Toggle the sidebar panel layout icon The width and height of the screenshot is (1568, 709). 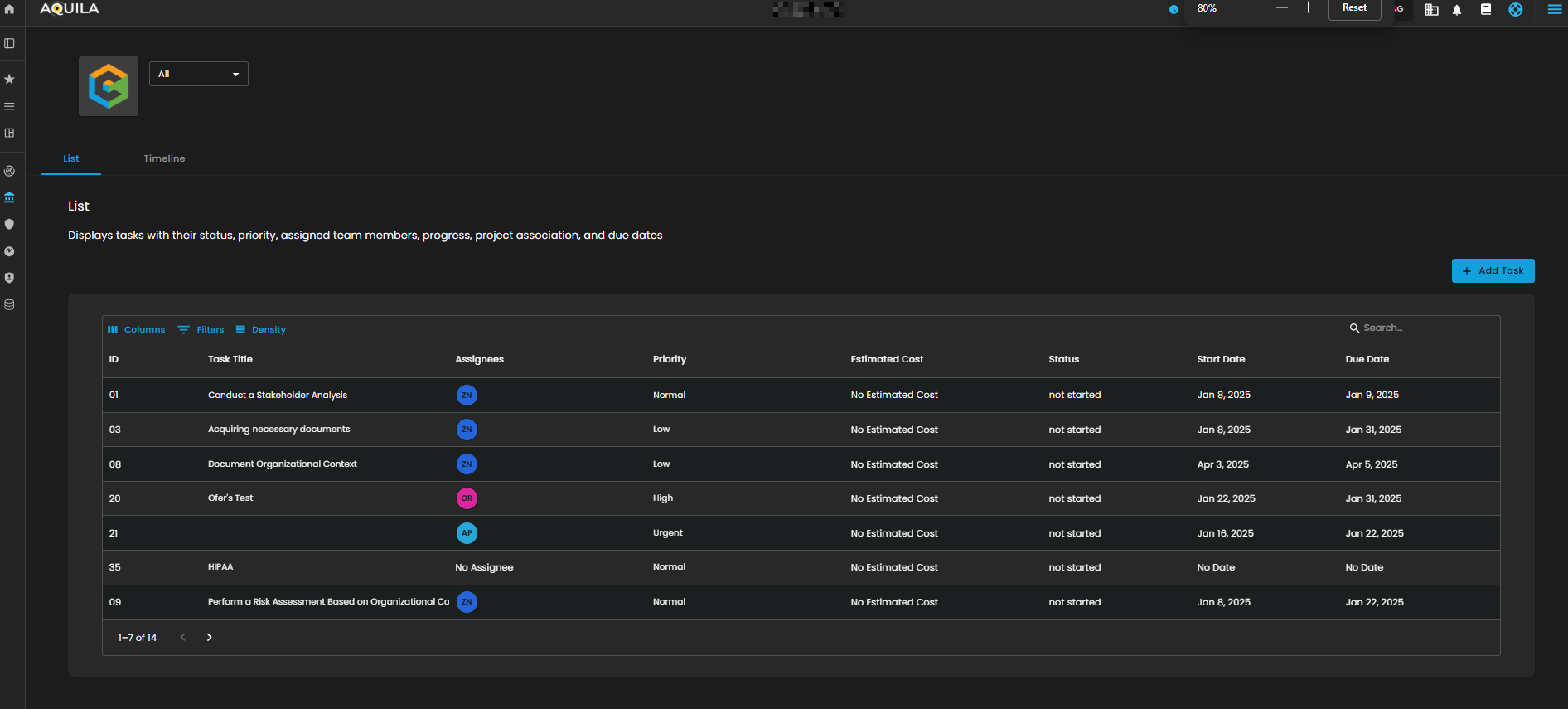point(9,43)
